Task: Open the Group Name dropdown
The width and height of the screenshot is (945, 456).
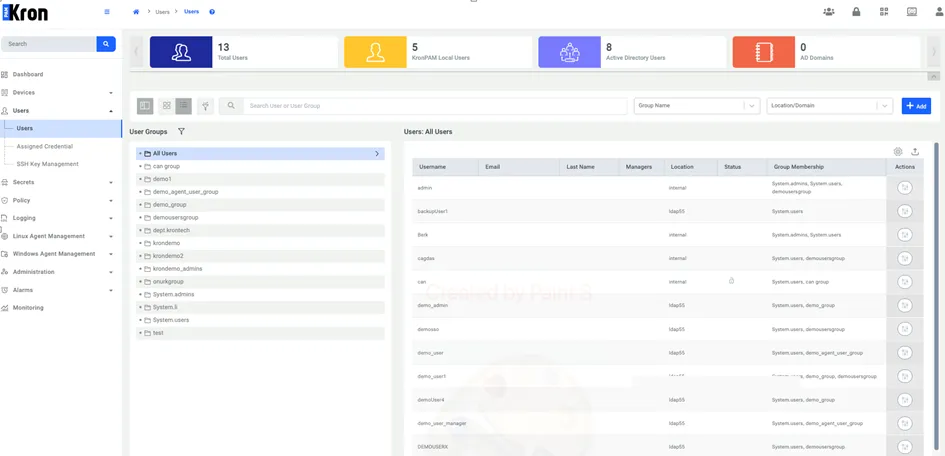Action: coord(697,105)
